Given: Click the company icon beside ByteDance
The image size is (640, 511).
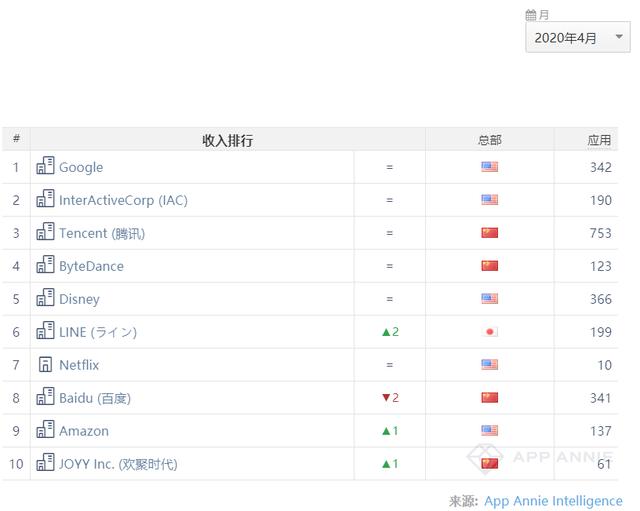Looking at the screenshot, I should tap(45, 264).
